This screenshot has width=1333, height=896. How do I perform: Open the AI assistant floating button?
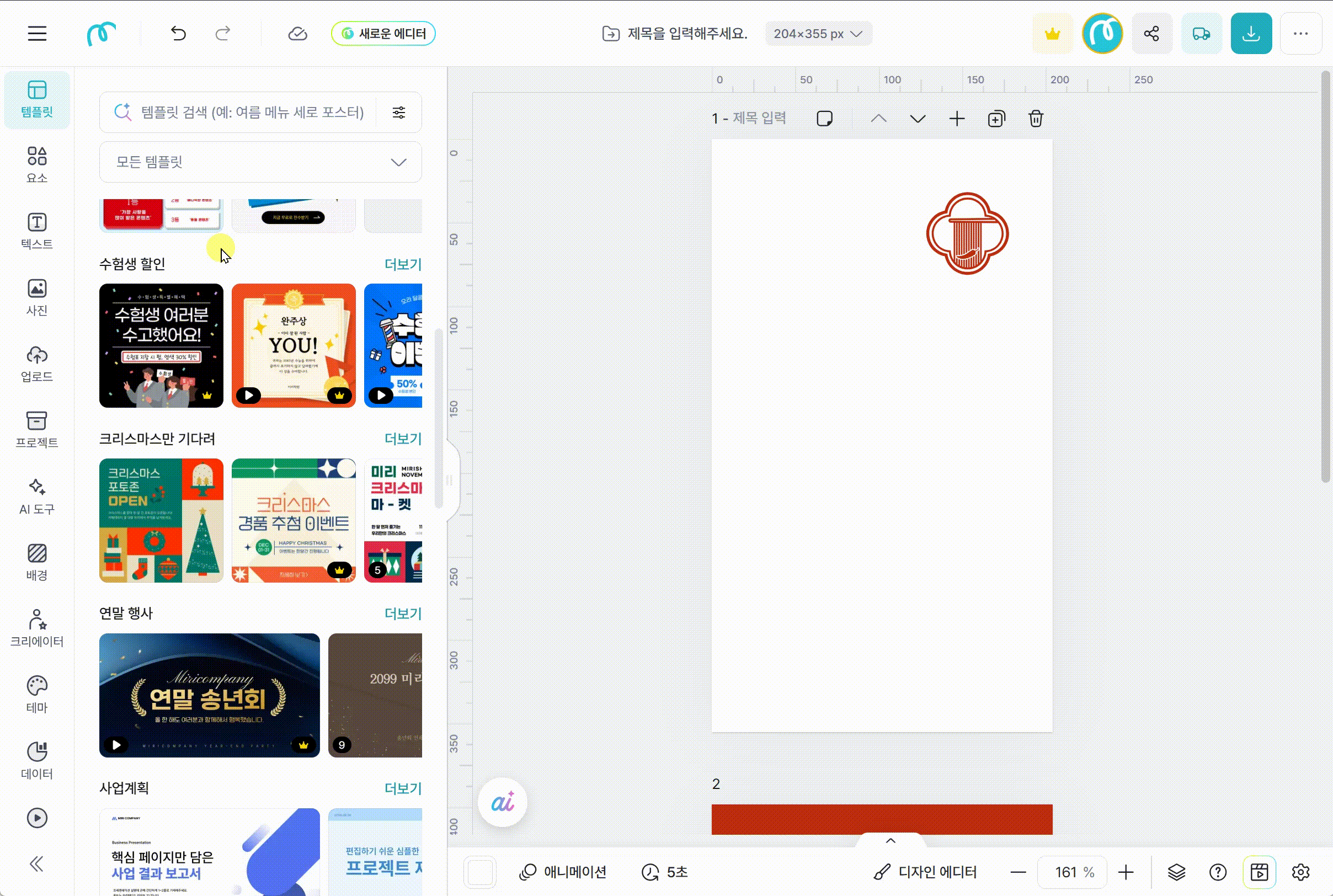pos(502,802)
